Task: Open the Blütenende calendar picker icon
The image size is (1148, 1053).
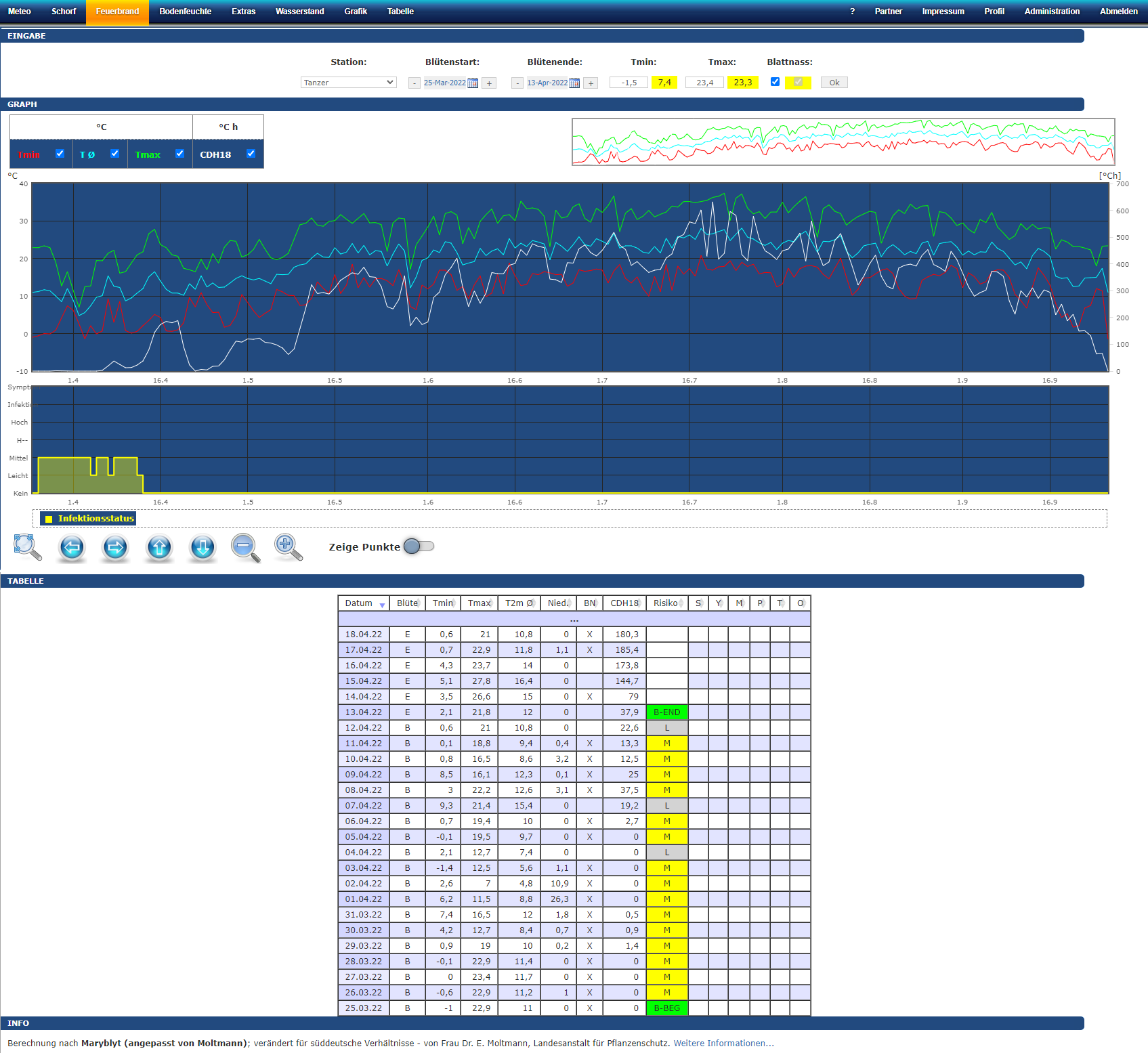Action: 574,83
